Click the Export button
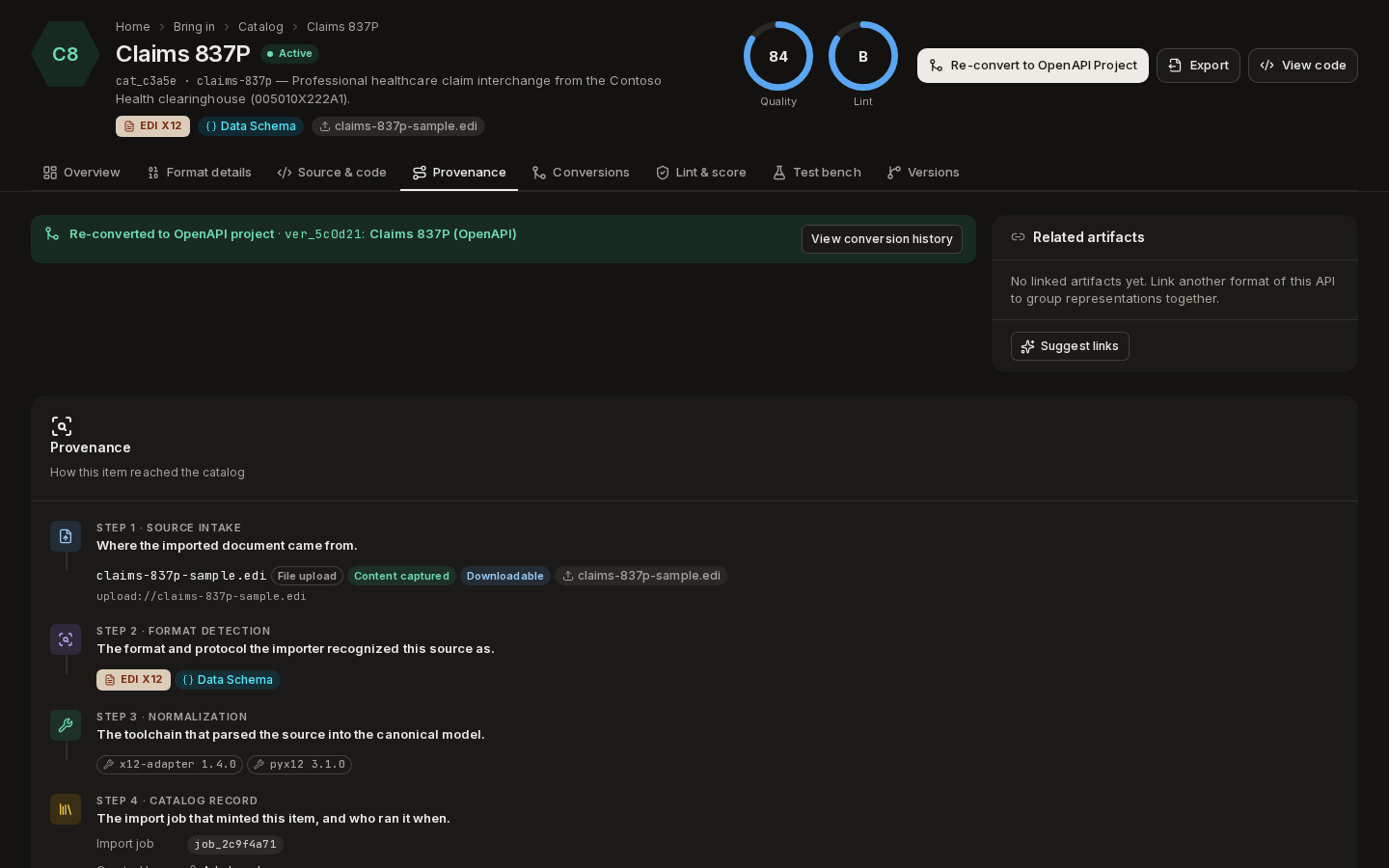Viewport: 1389px width, 868px height. (x=1198, y=66)
